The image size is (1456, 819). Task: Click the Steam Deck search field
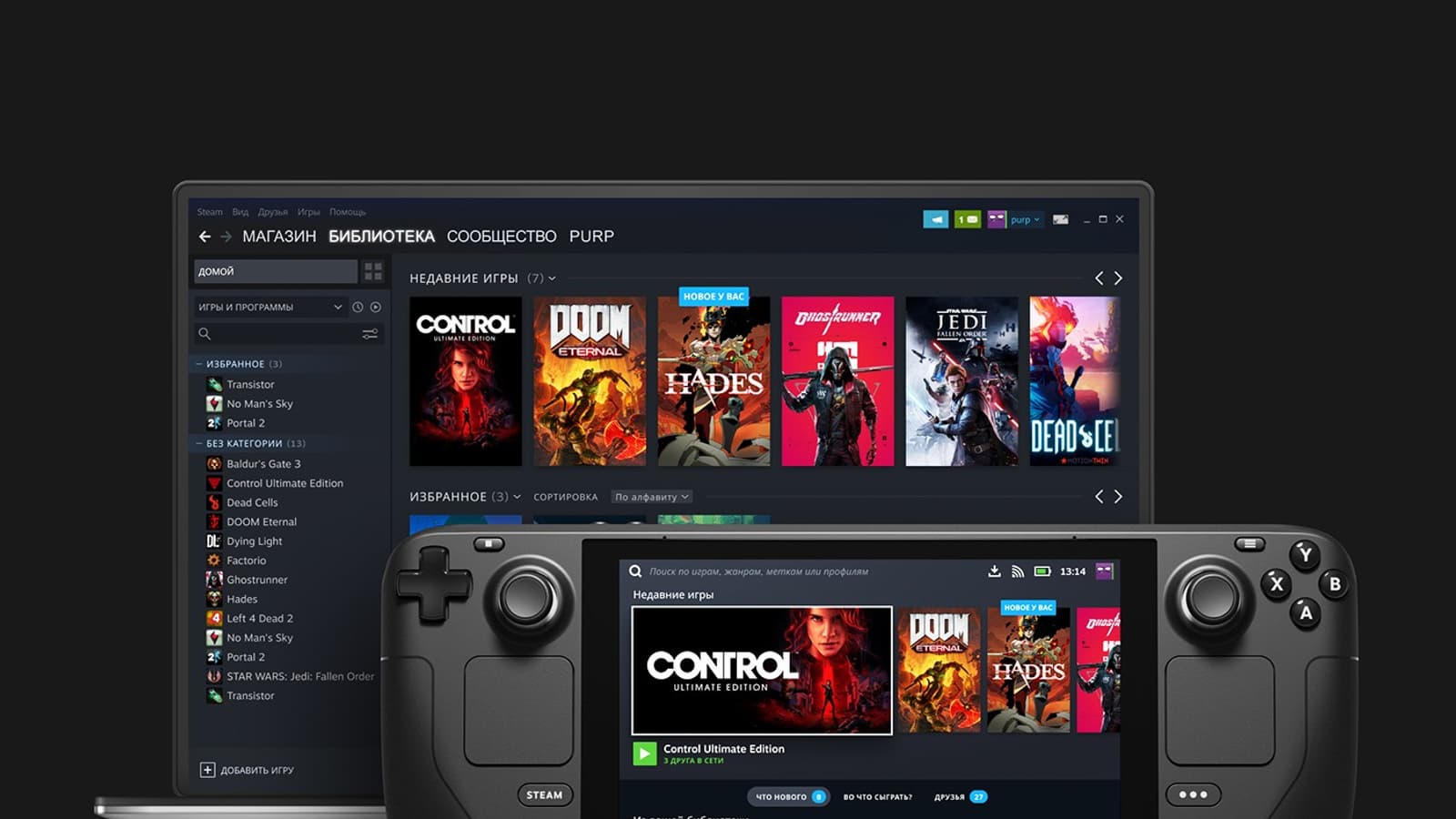[x=759, y=571]
